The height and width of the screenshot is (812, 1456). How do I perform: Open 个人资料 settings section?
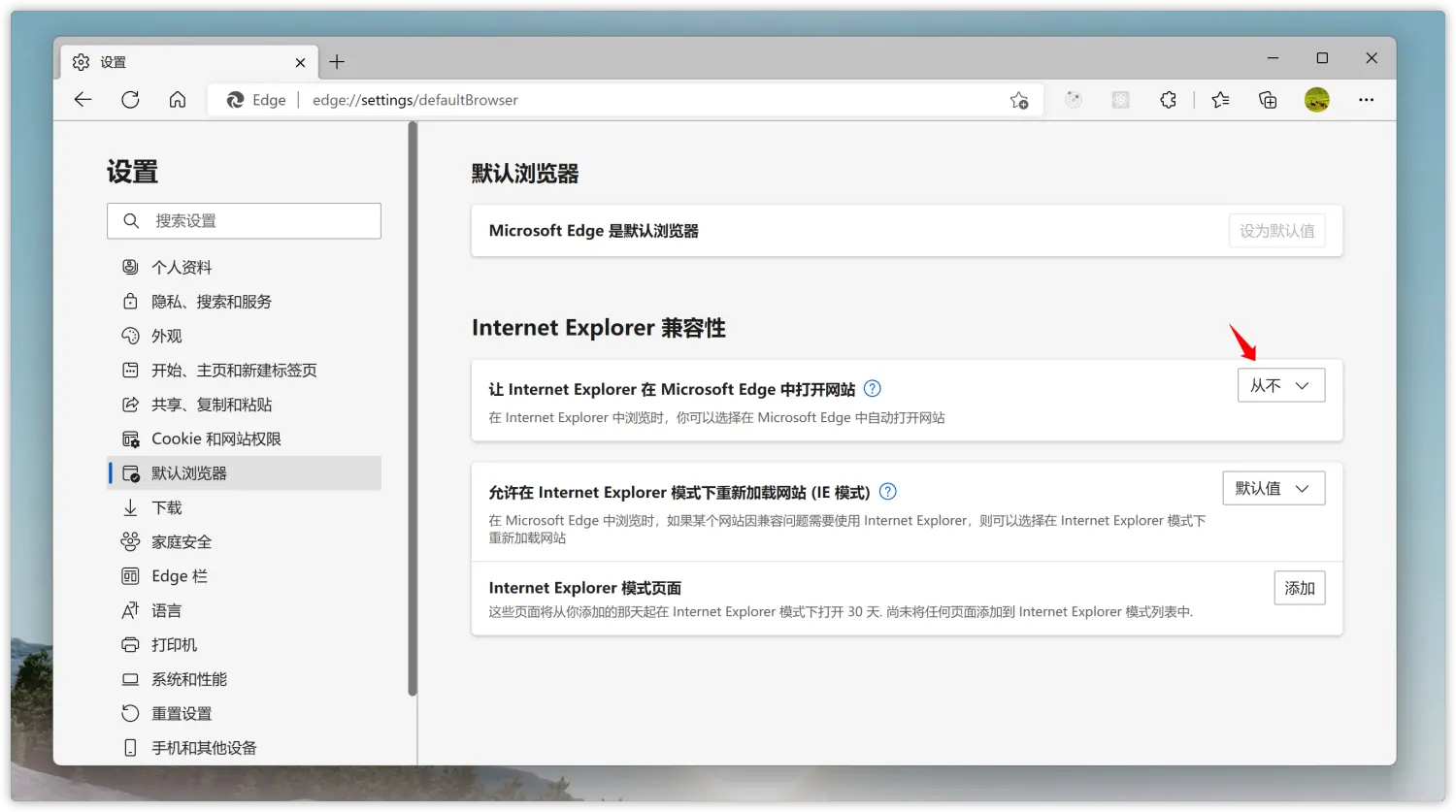(244, 267)
